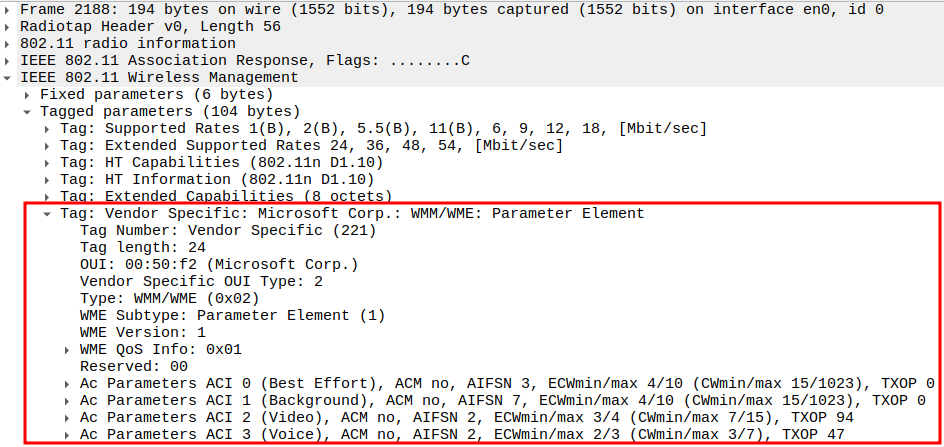Select the OUI 00:50:f2 field

coord(218,264)
